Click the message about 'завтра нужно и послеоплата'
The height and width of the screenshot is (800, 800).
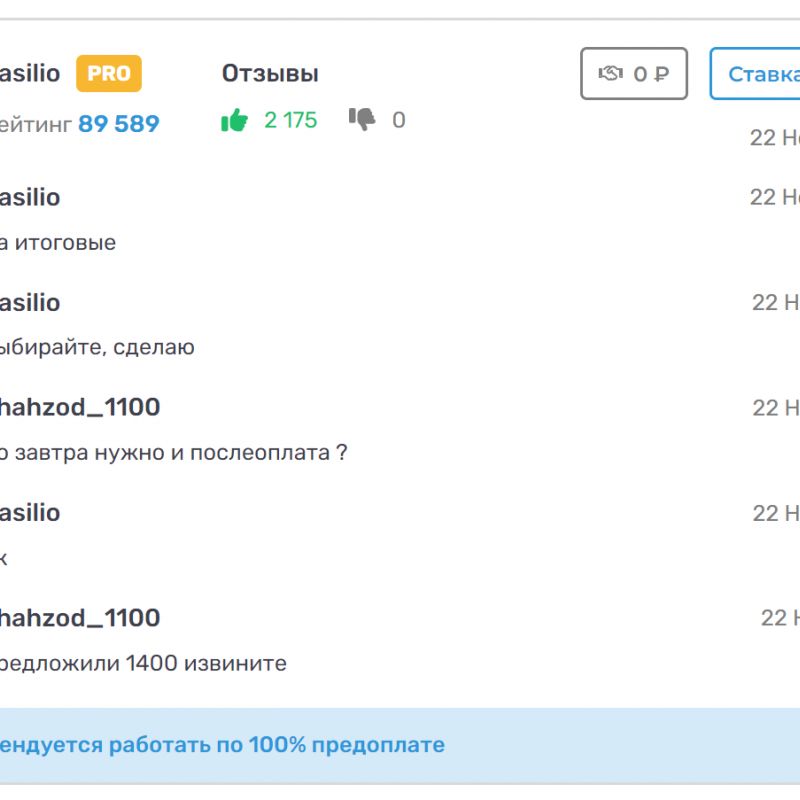[x=173, y=453]
